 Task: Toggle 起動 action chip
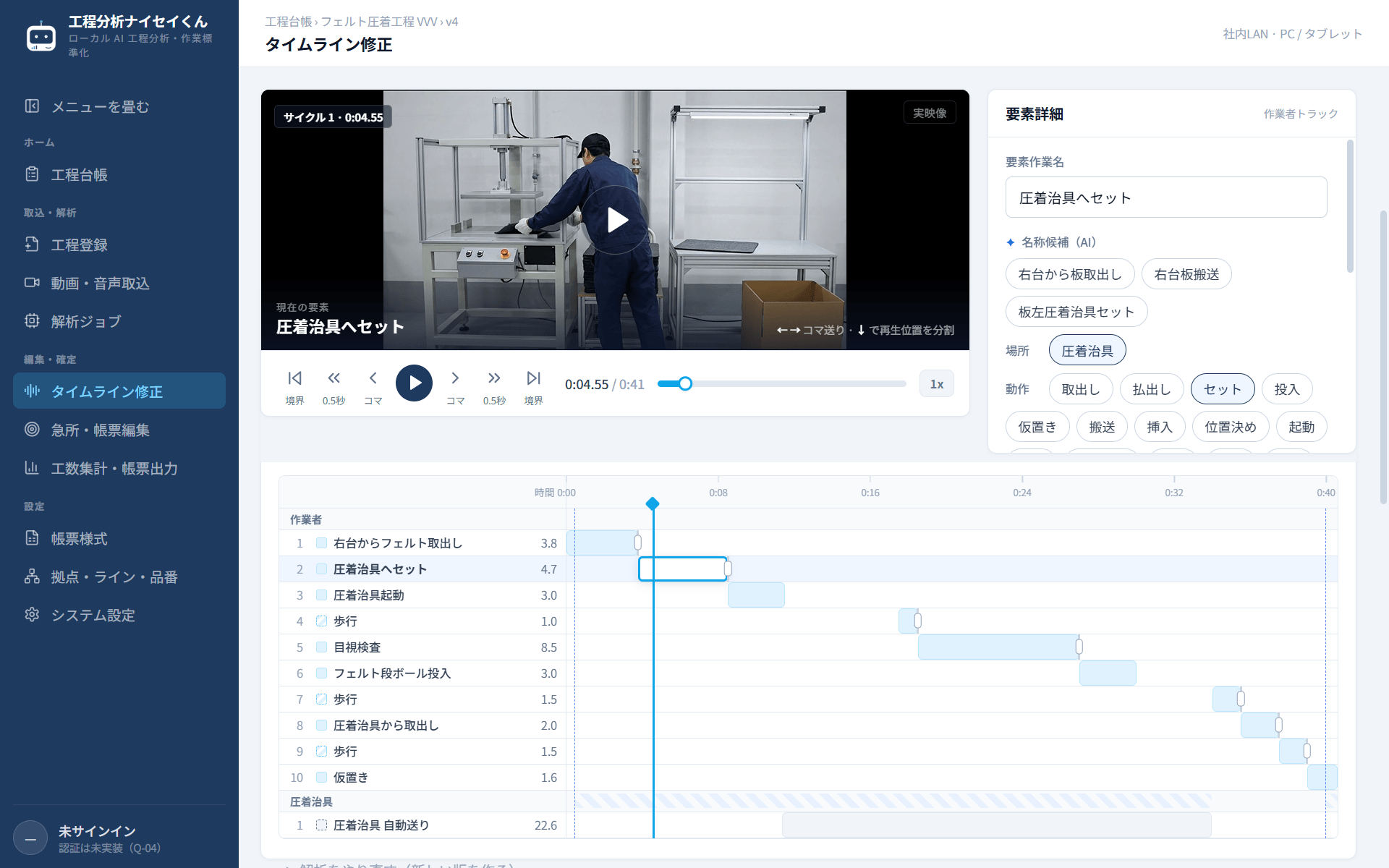[x=1301, y=427]
